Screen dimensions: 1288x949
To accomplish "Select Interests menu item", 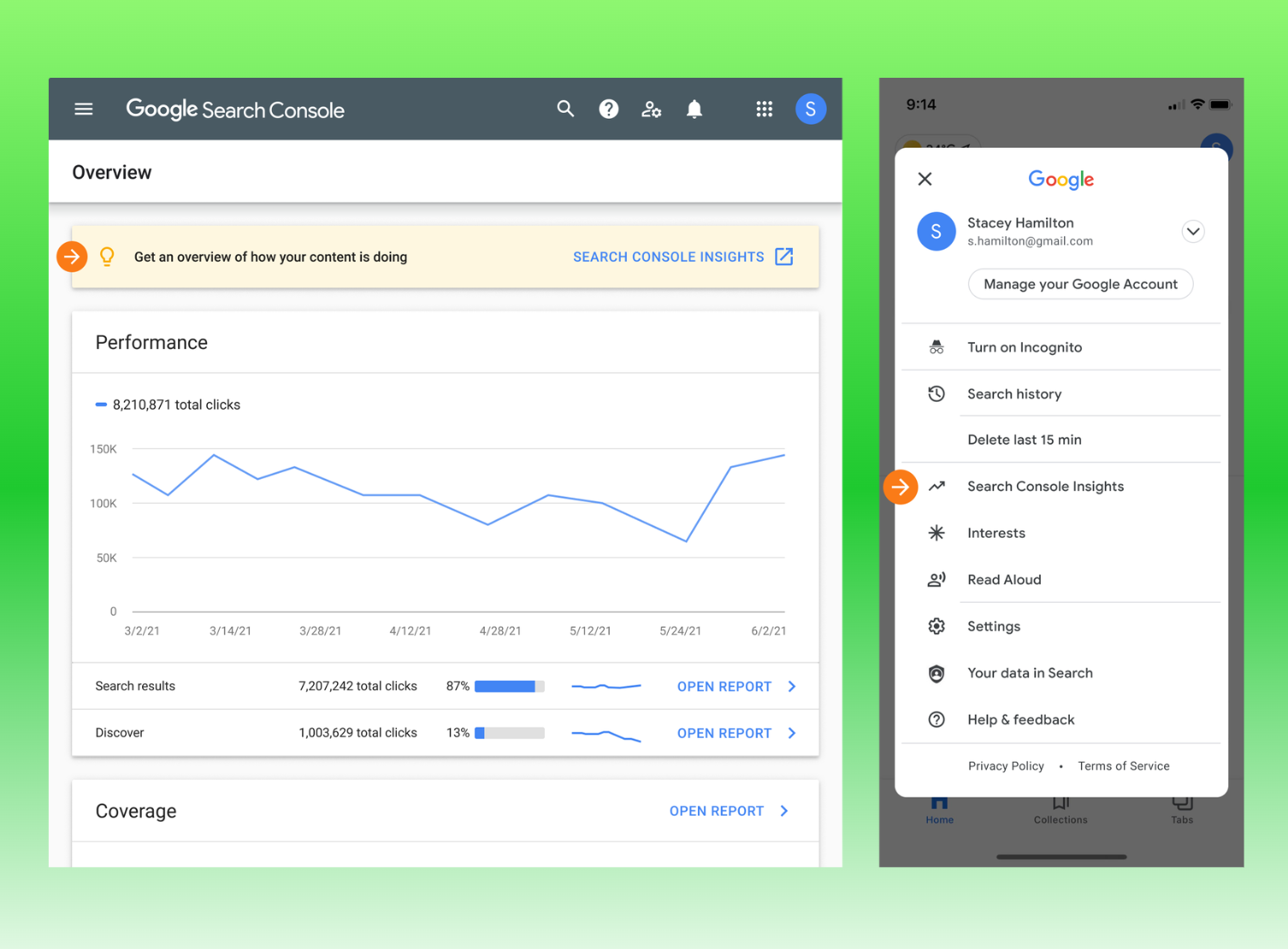I will tap(1061, 533).
